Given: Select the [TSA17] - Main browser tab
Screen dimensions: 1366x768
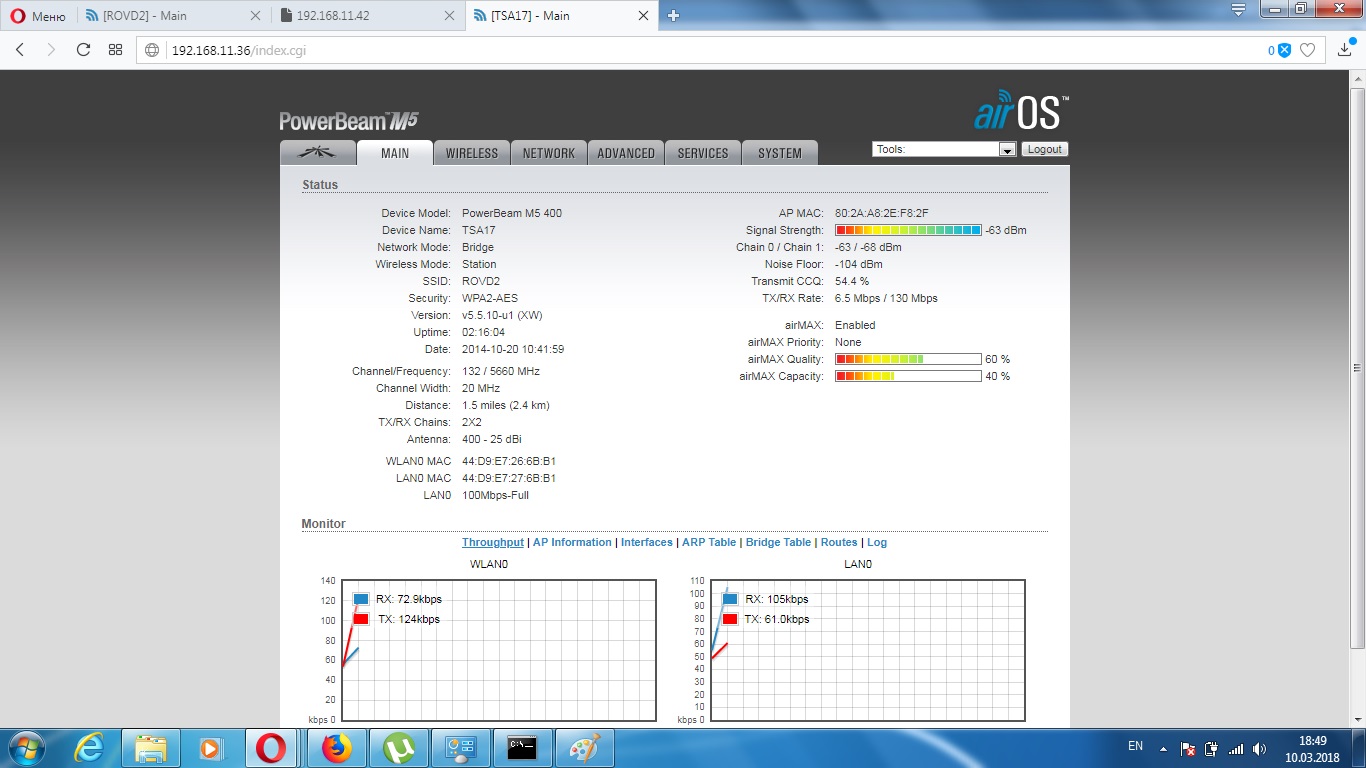Looking at the screenshot, I should pyautogui.click(x=563, y=16).
